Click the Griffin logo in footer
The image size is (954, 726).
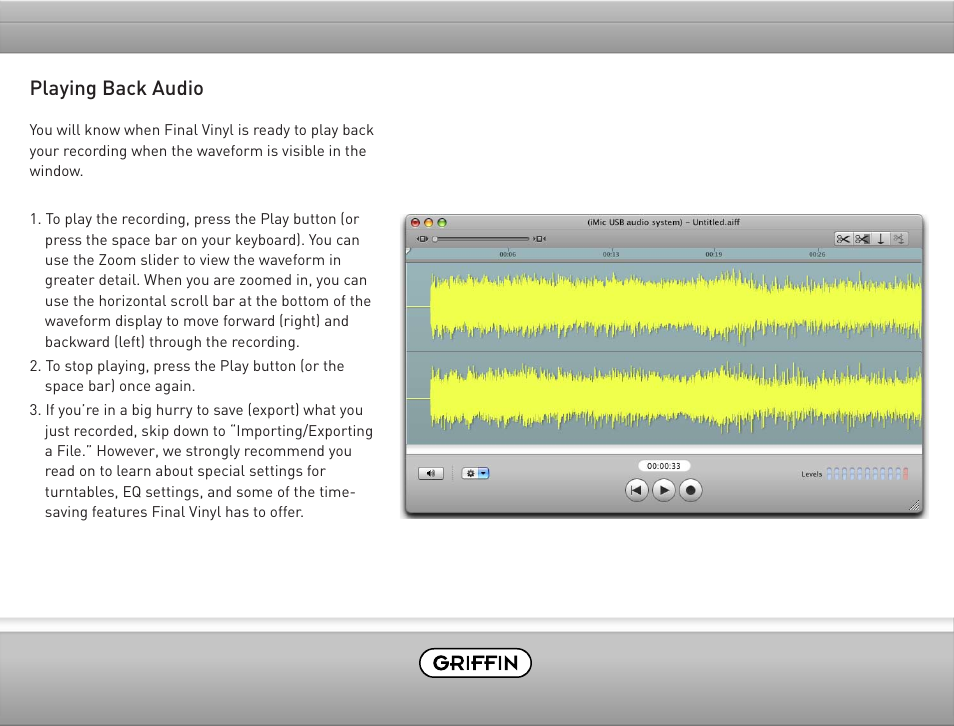475,663
